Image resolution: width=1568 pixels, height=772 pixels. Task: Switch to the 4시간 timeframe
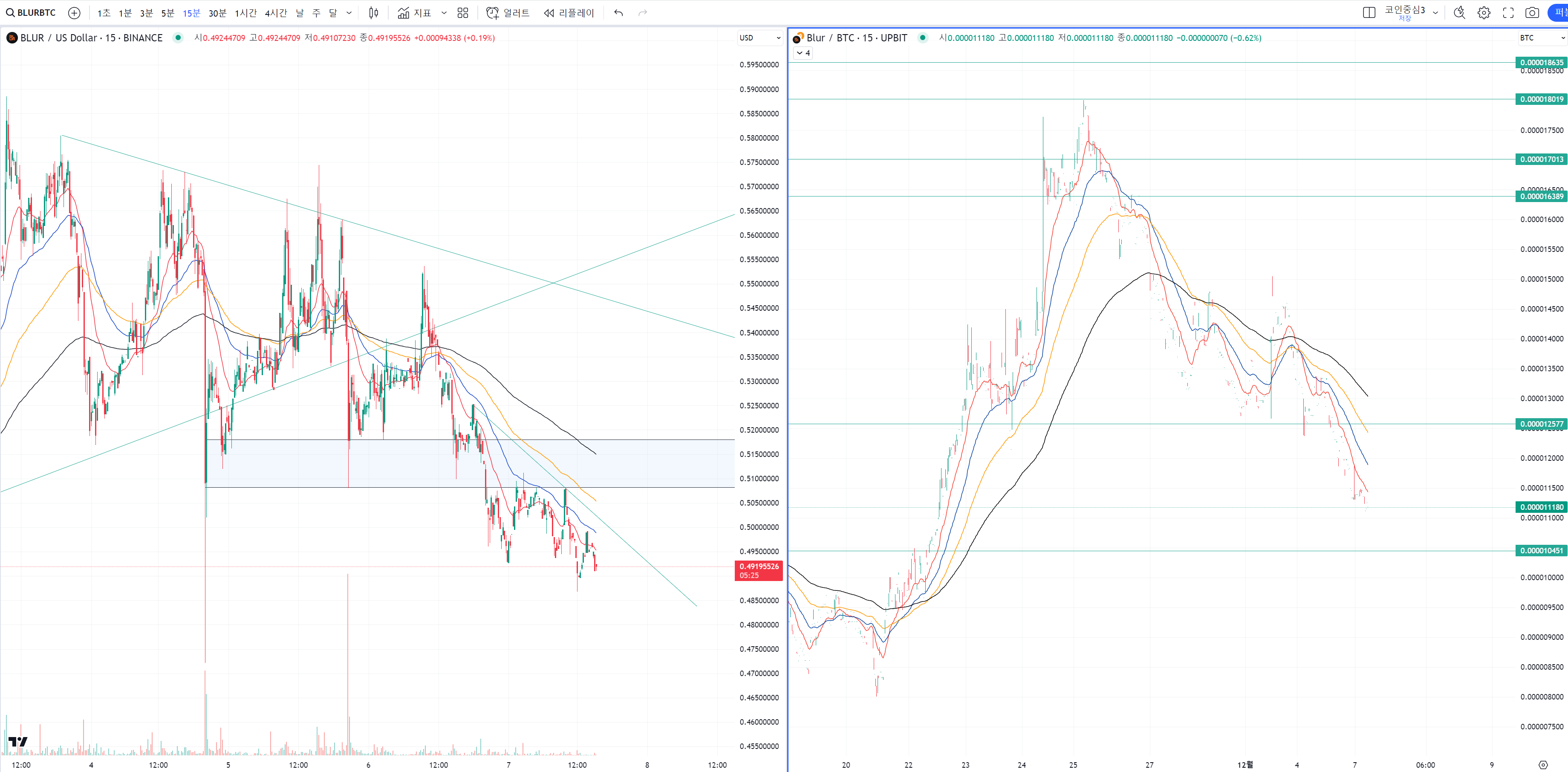coord(275,13)
